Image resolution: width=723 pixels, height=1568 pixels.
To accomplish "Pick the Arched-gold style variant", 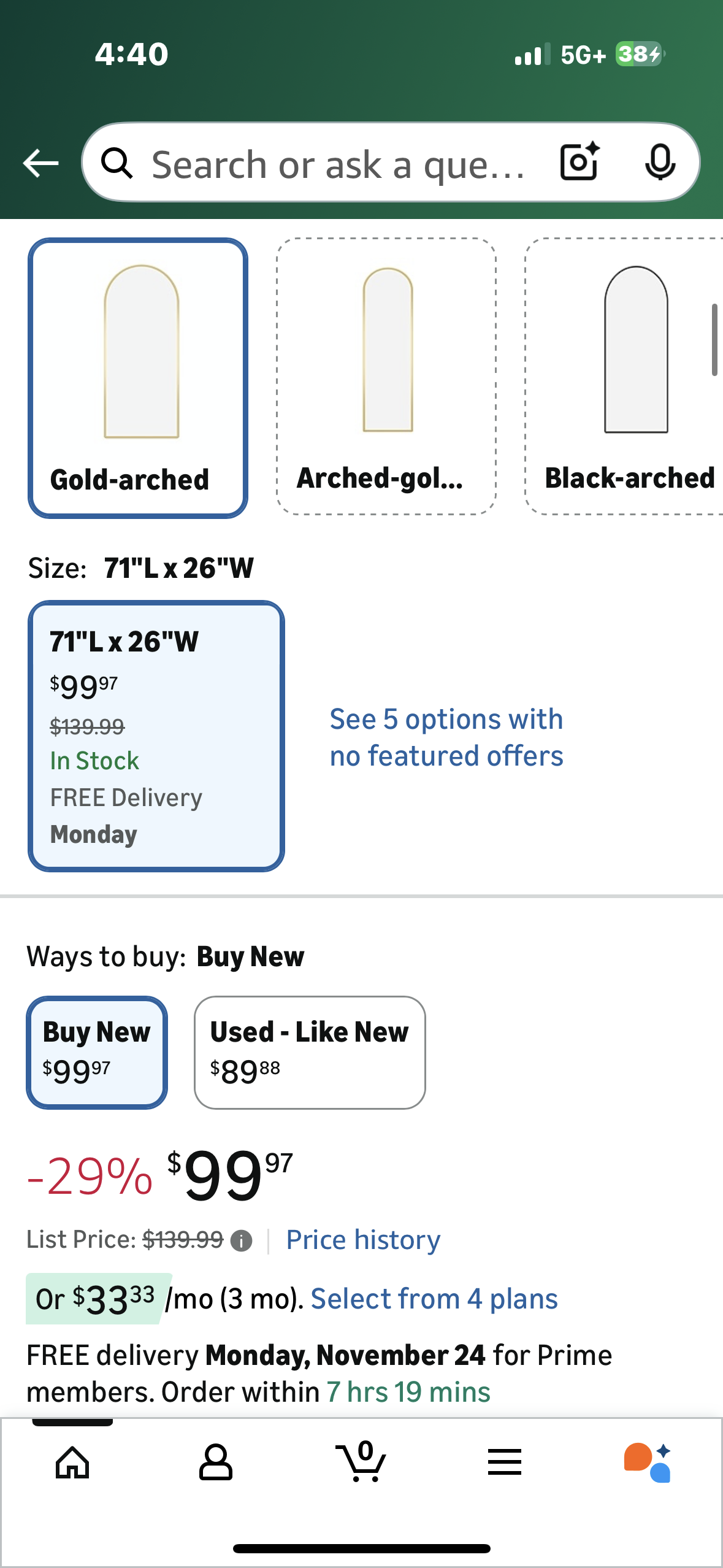I will coord(386,377).
